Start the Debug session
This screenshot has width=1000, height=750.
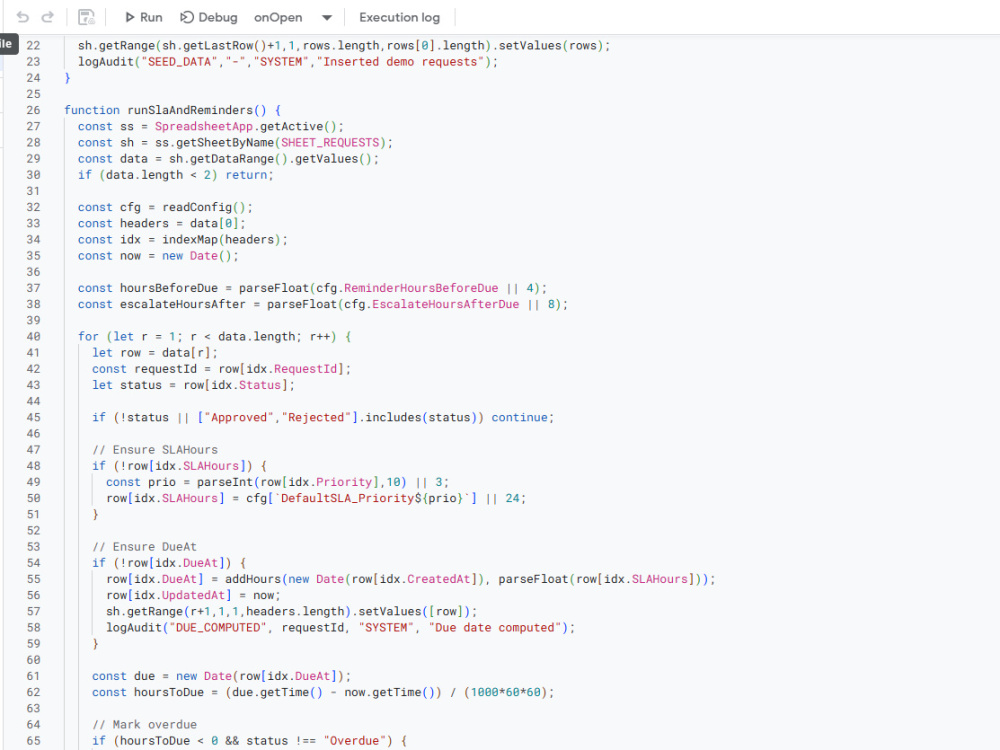pos(209,17)
